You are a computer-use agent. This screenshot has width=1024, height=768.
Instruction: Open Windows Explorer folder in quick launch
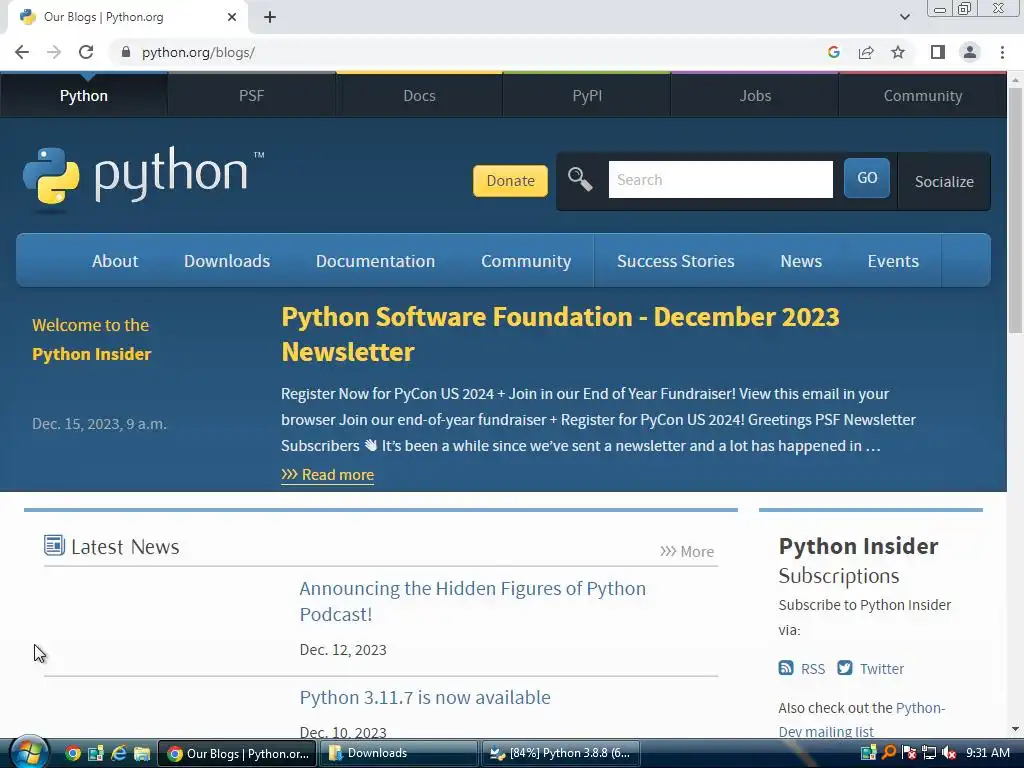point(142,754)
